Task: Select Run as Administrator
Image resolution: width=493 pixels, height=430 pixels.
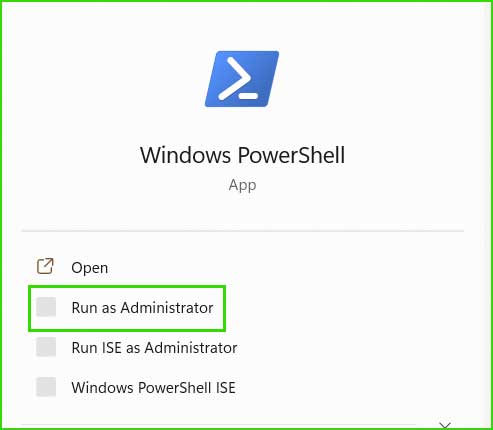Action: 125,307
